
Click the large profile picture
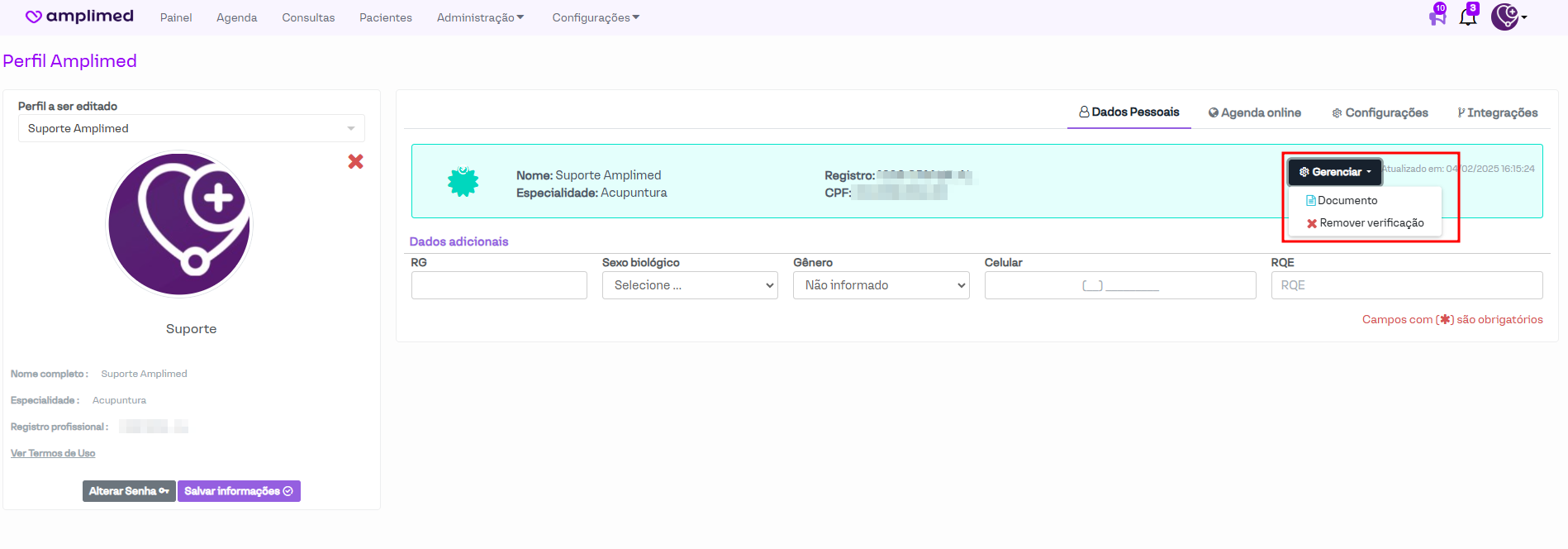[179, 224]
